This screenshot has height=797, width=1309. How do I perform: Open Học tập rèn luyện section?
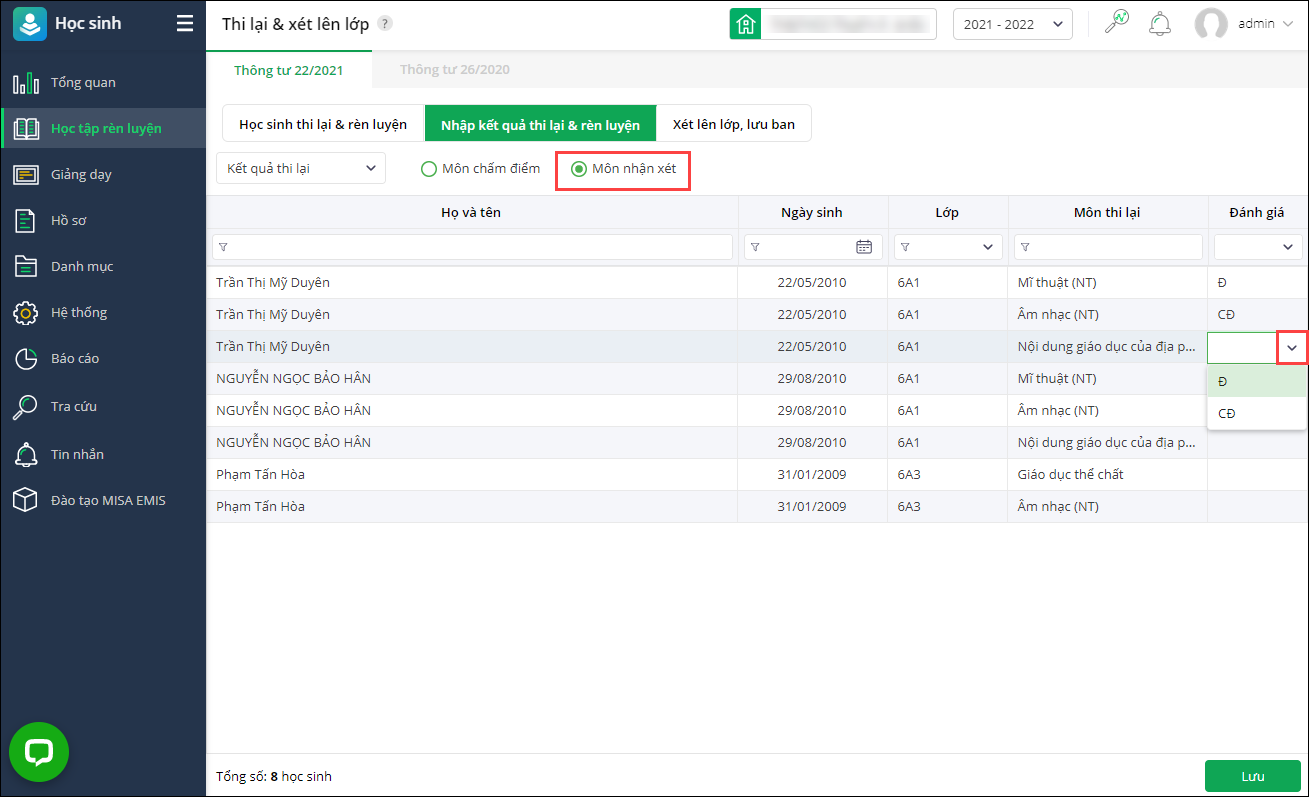103,128
